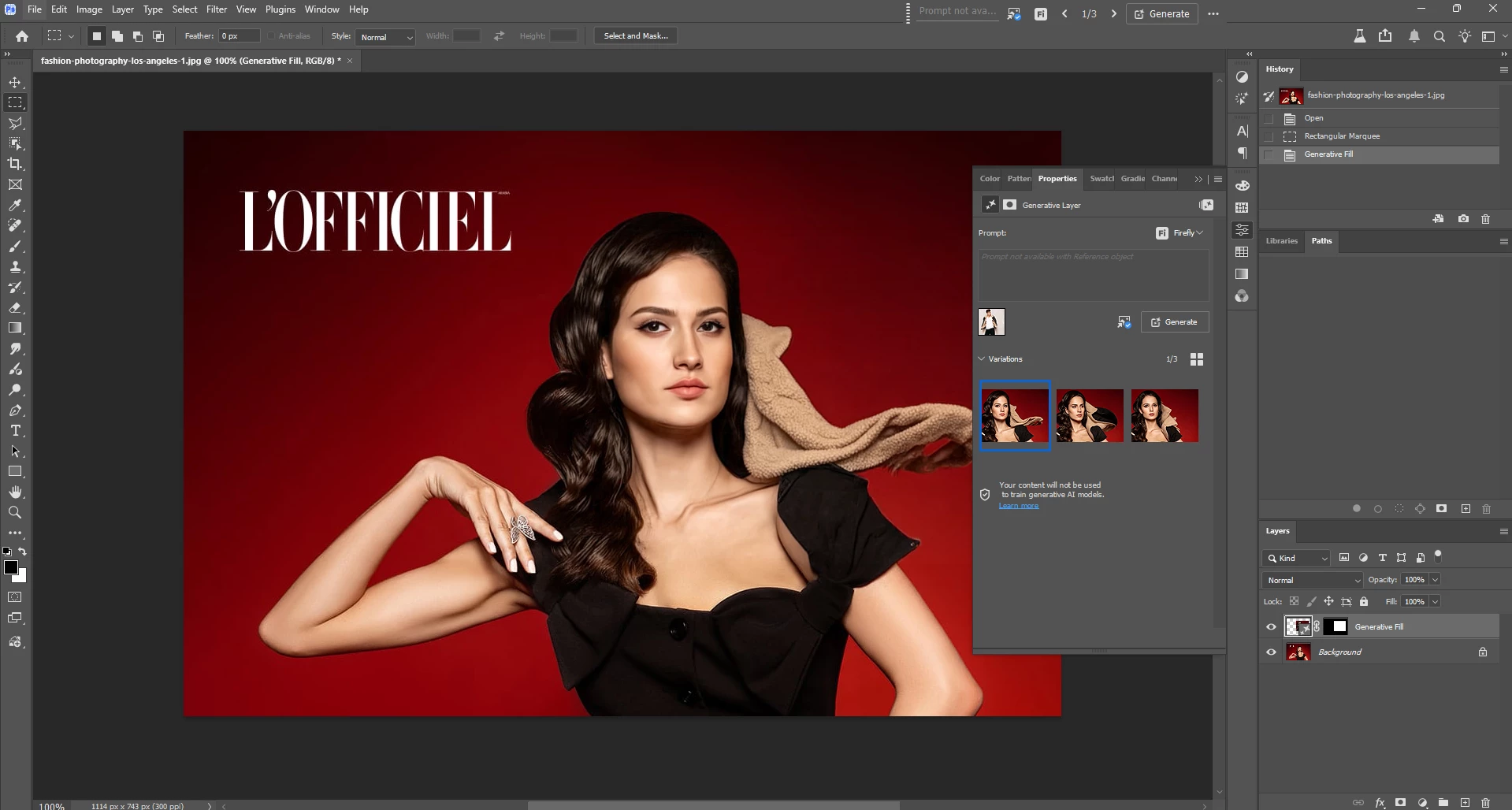The width and height of the screenshot is (1512, 810).
Task: Select the Pen tool
Action: point(15,410)
